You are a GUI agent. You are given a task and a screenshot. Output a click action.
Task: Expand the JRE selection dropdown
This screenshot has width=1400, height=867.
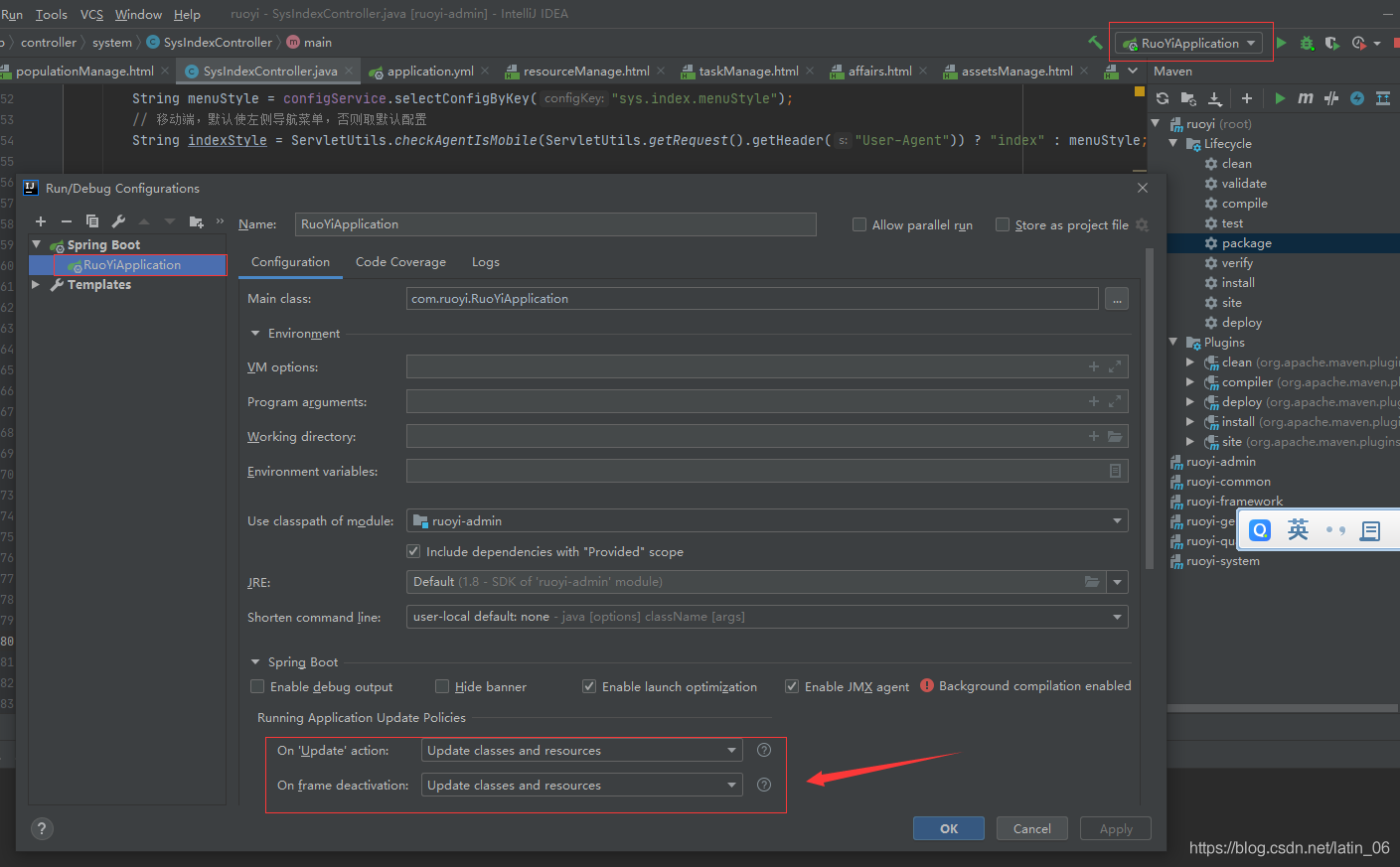(1117, 582)
